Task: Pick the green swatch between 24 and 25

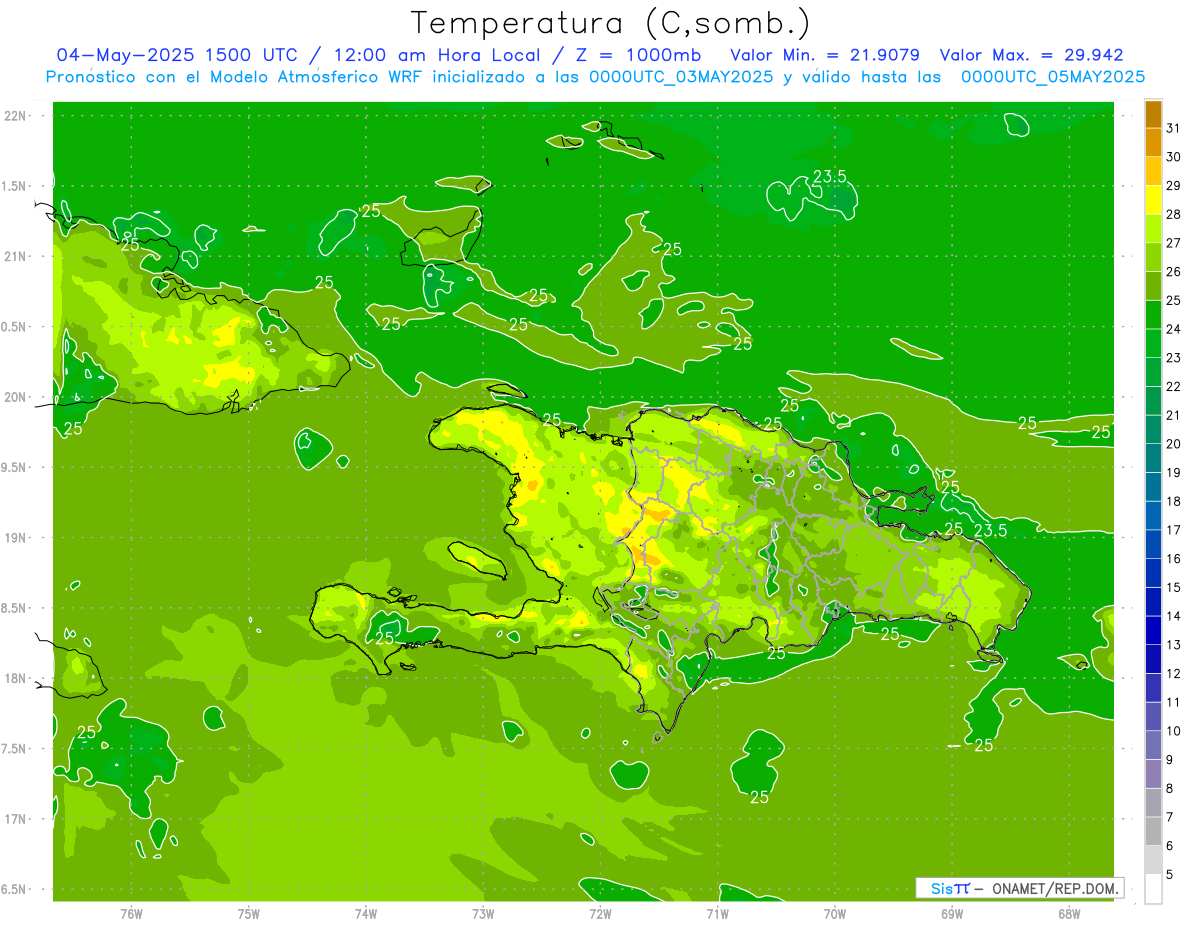Action: coord(1153,315)
